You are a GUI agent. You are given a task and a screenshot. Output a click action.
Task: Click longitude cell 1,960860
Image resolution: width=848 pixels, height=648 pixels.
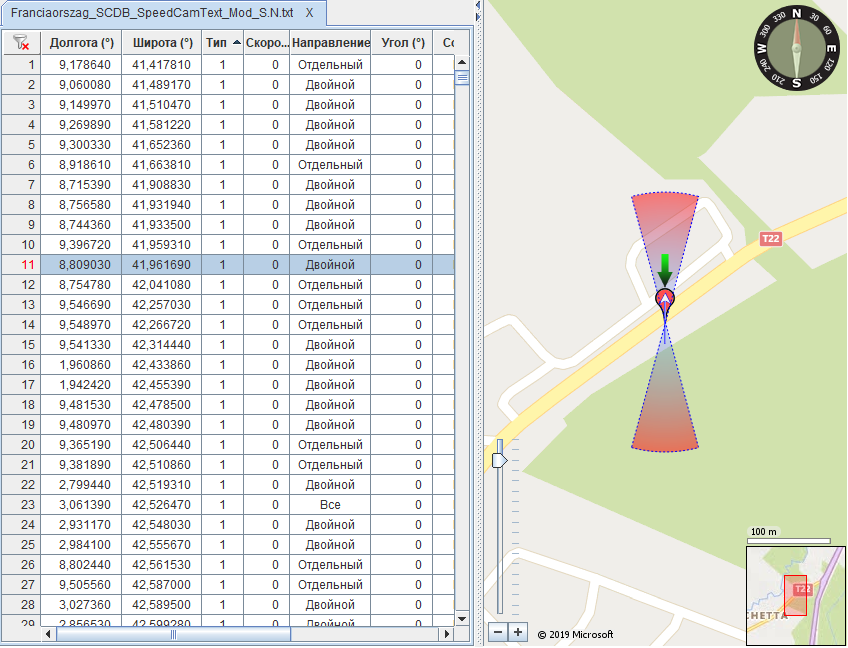tap(81, 365)
